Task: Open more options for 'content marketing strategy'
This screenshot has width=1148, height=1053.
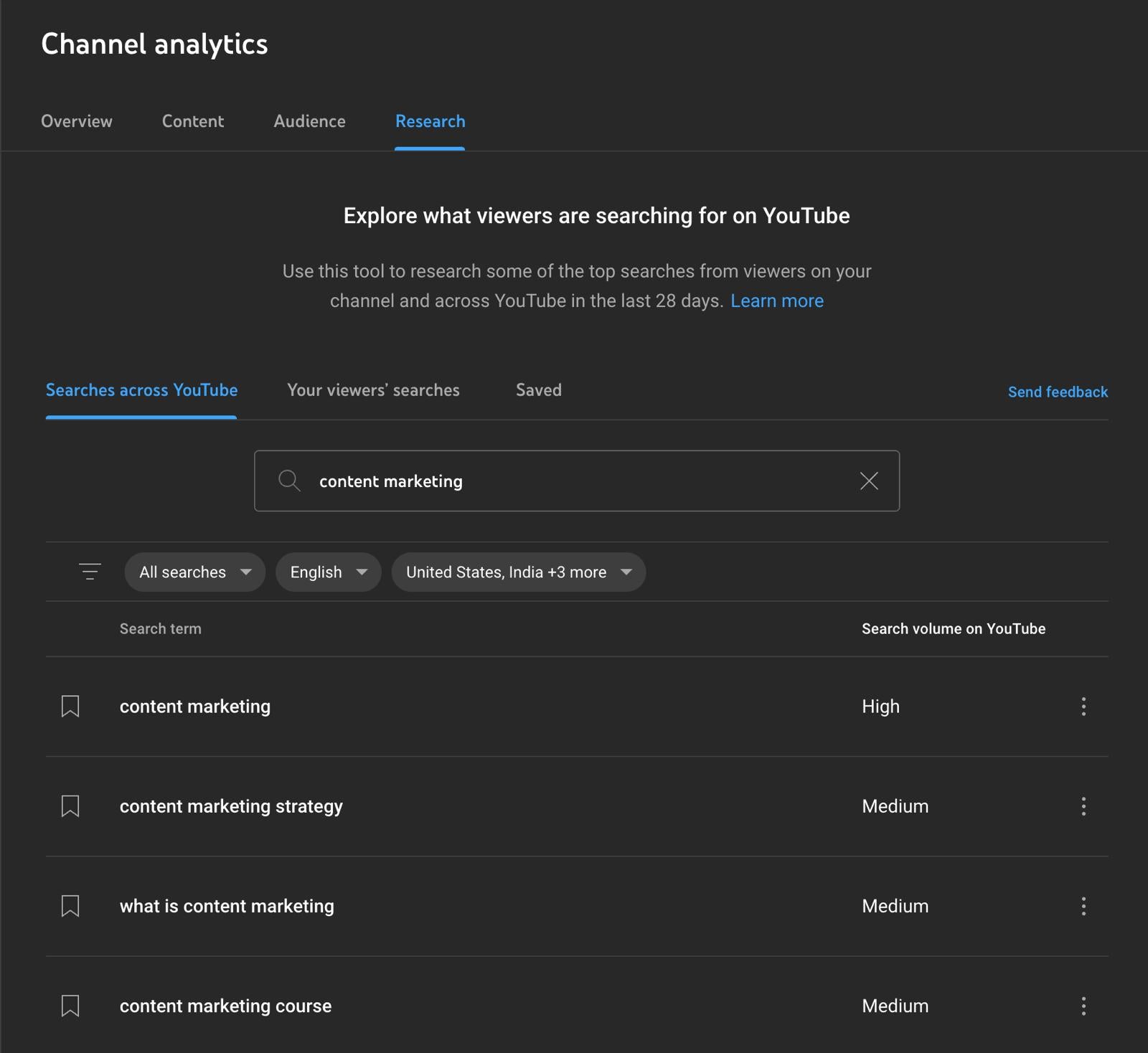Action: point(1083,806)
